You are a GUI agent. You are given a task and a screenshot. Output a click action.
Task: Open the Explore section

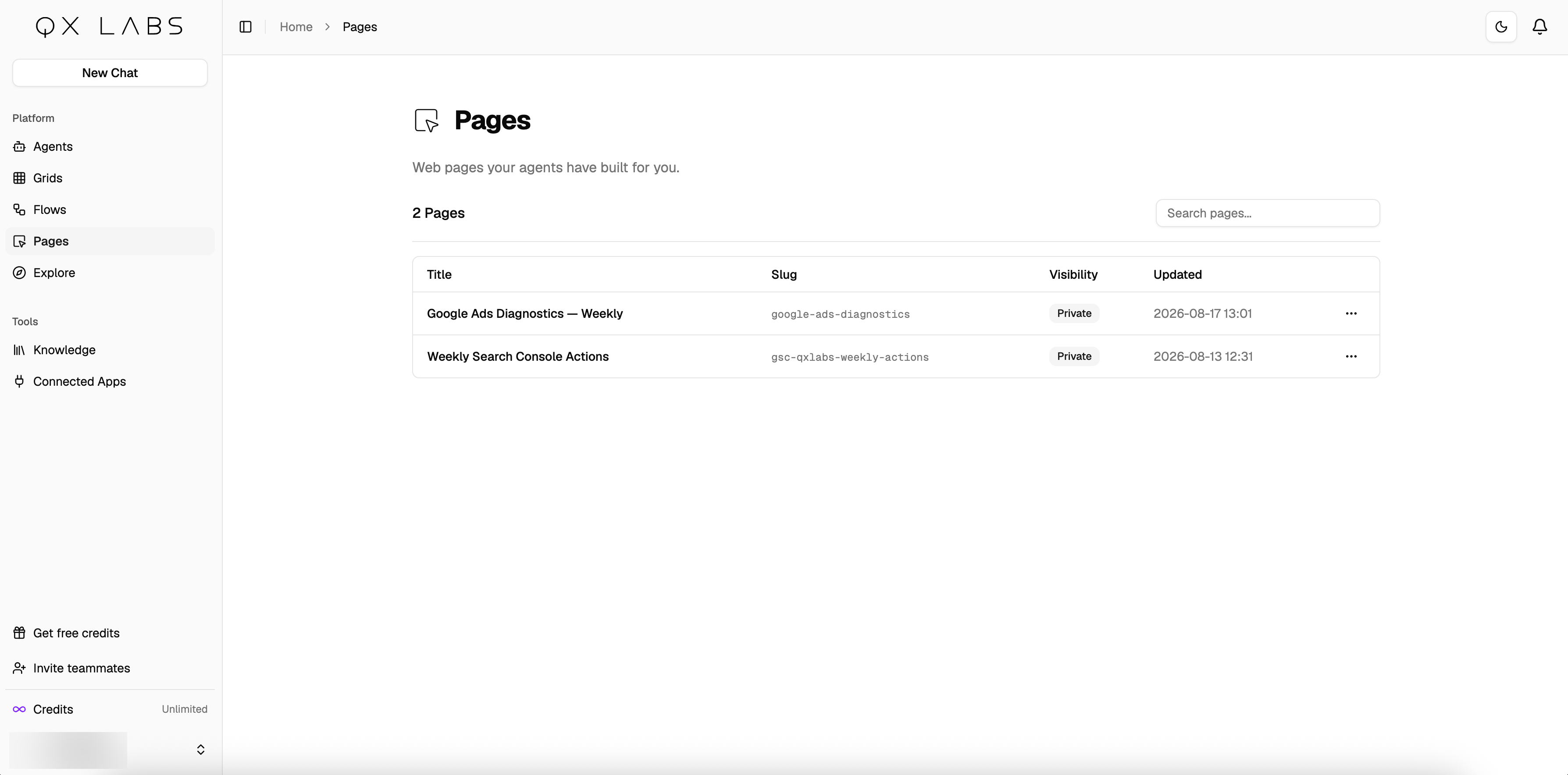110,273
